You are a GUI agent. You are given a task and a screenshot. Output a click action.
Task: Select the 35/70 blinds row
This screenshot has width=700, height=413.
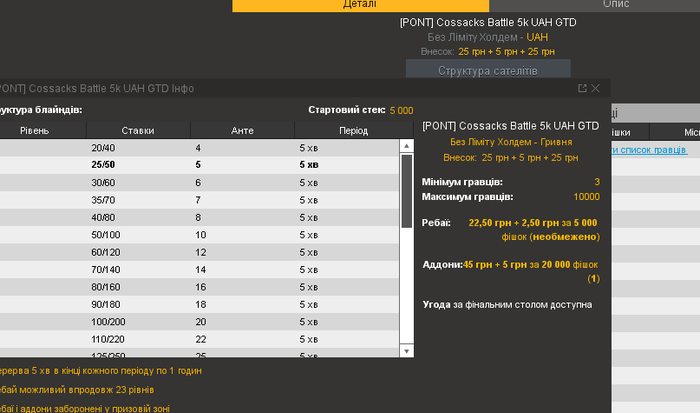[x=200, y=200]
